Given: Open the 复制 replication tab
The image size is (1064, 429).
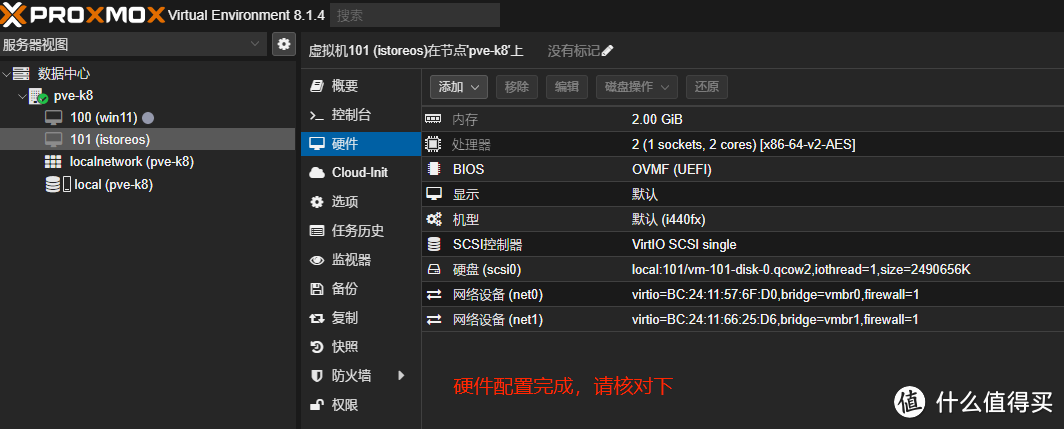Looking at the screenshot, I should [x=361, y=318].
